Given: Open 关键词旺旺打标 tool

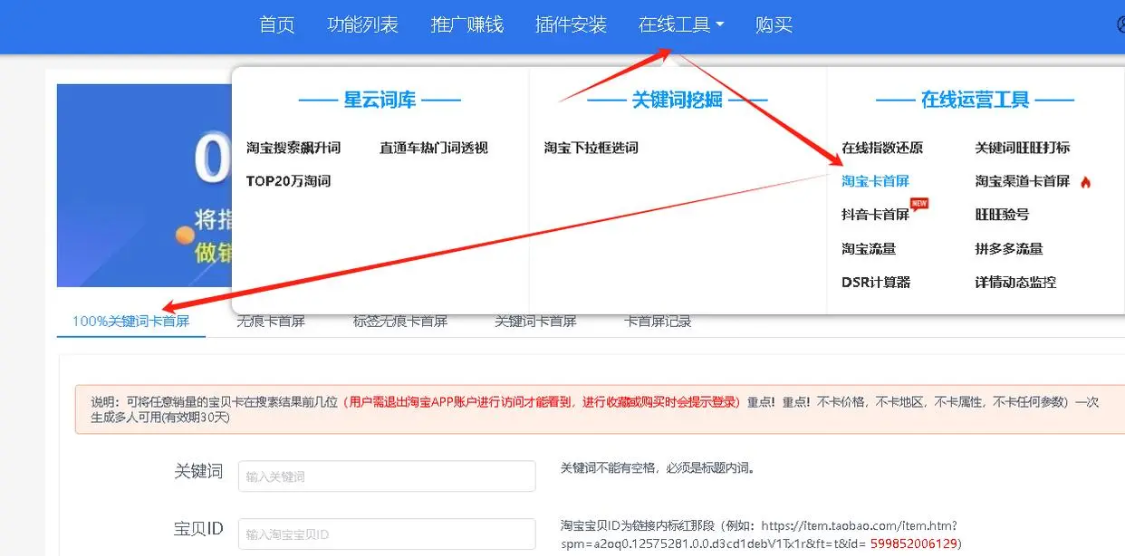Looking at the screenshot, I should (x=1022, y=149).
